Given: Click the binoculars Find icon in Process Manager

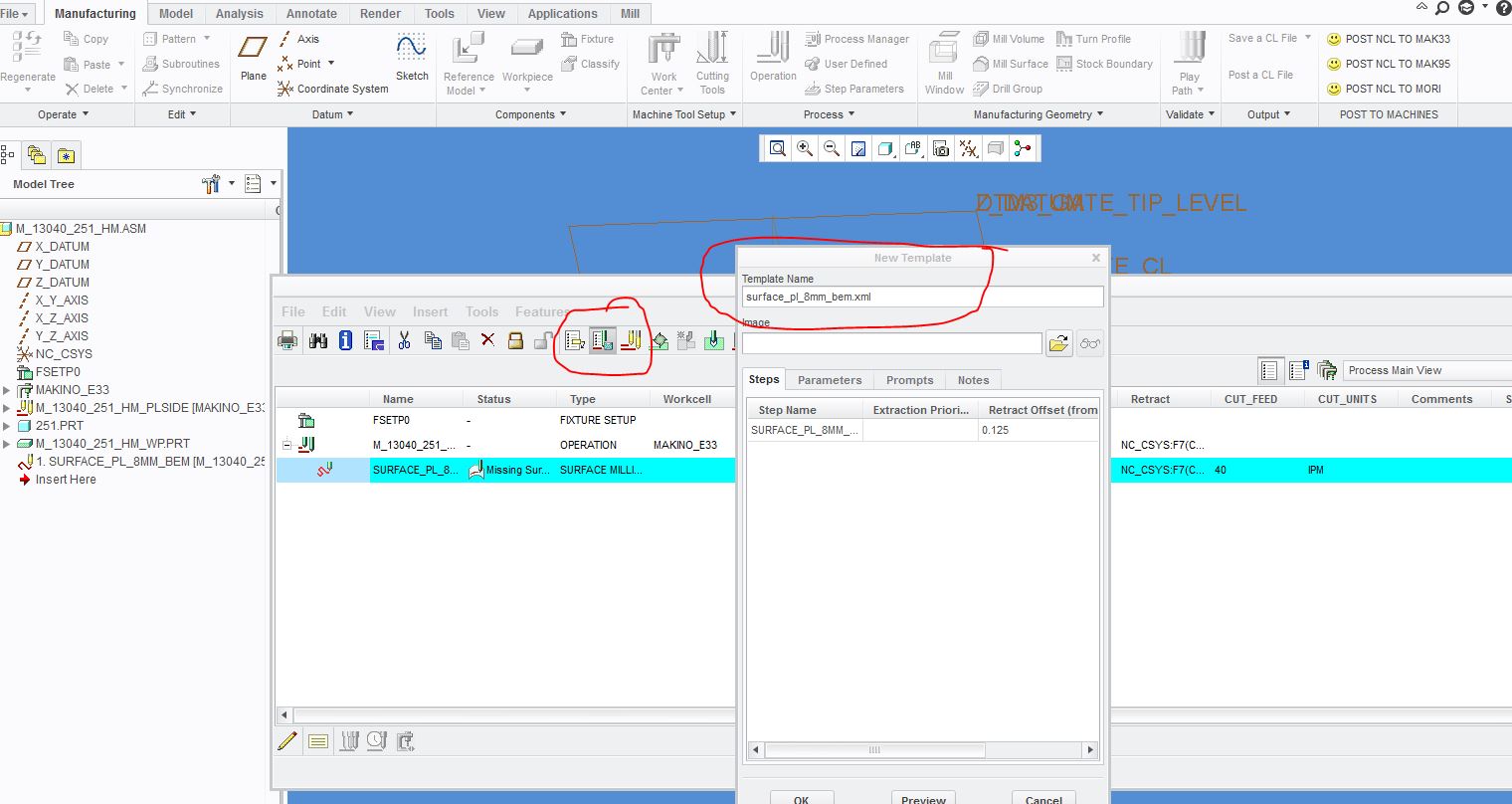Looking at the screenshot, I should 317,340.
